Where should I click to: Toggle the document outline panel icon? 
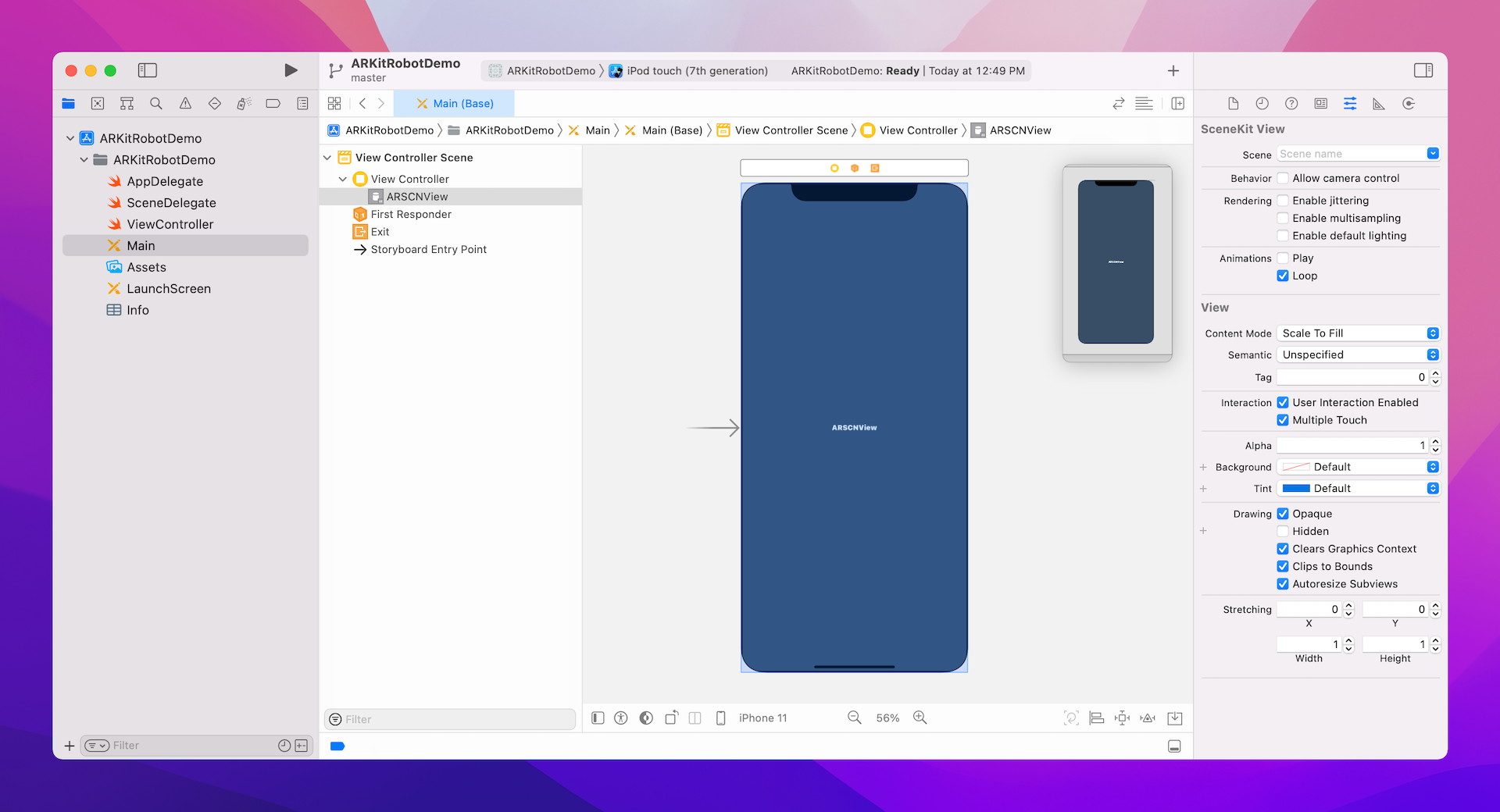coord(598,718)
